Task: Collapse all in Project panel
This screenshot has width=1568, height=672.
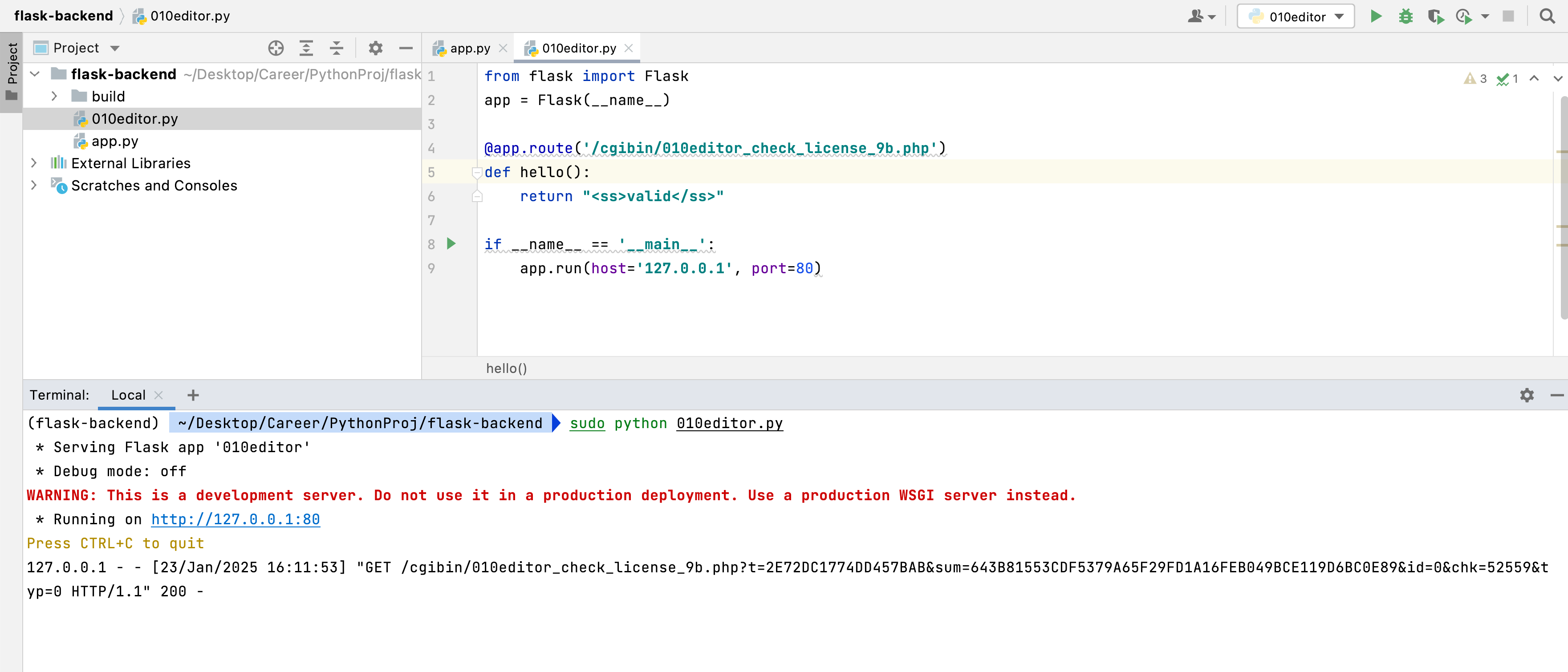Action: click(x=336, y=48)
